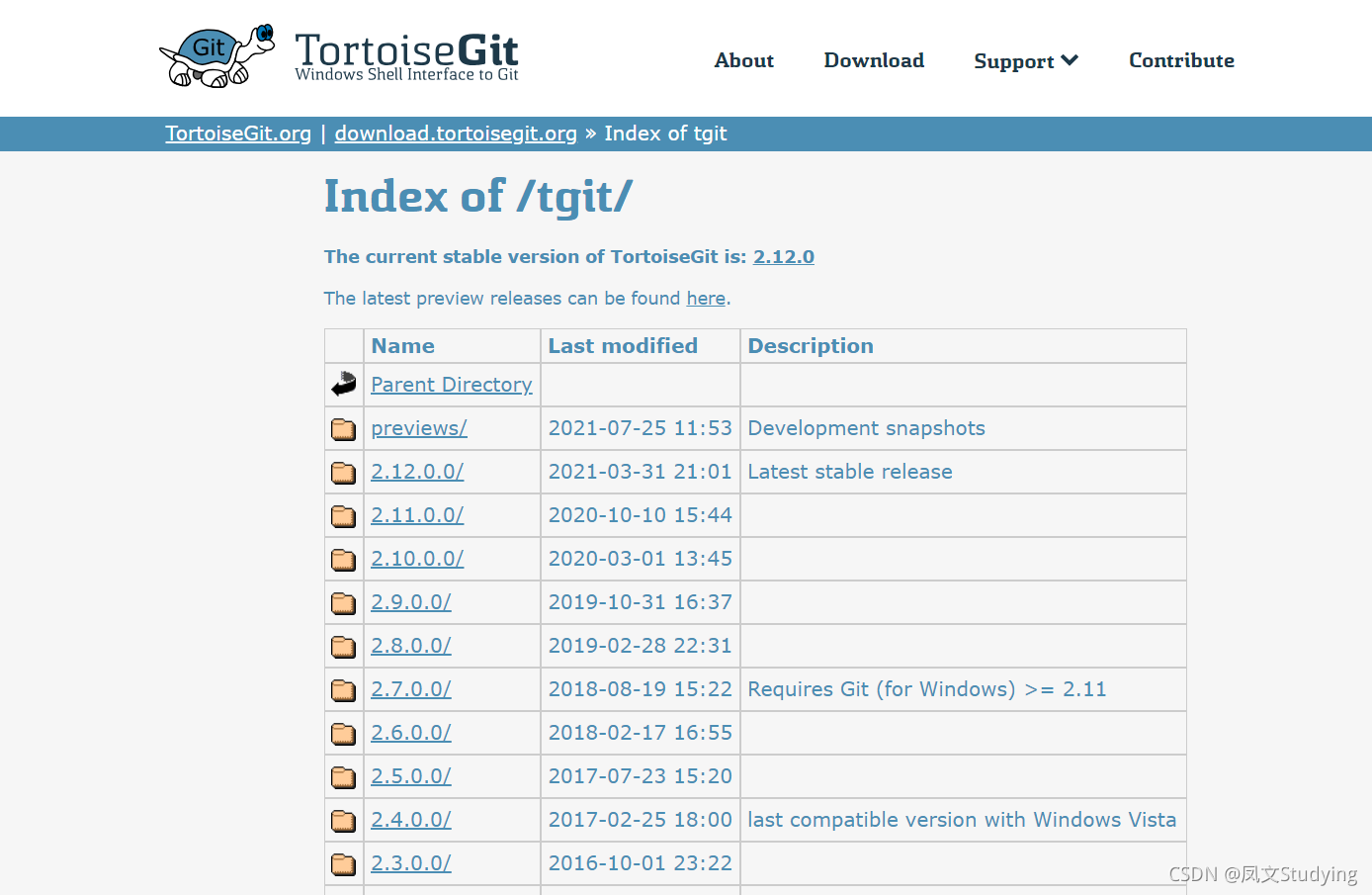Open the 2.4.0.0/ Windows Vista compatible version
Viewport: 1372px width, 895px height.
(x=410, y=820)
